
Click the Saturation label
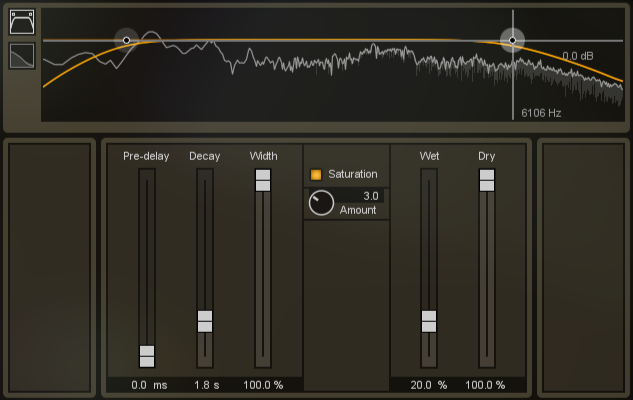(x=353, y=174)
